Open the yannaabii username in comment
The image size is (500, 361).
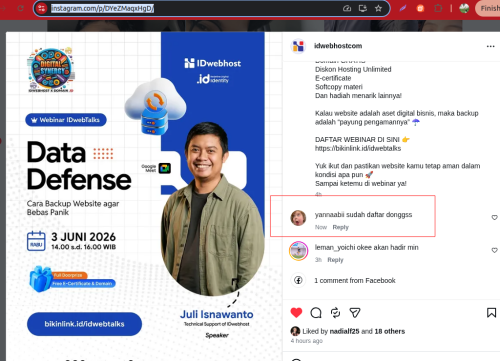coord(329,215)
